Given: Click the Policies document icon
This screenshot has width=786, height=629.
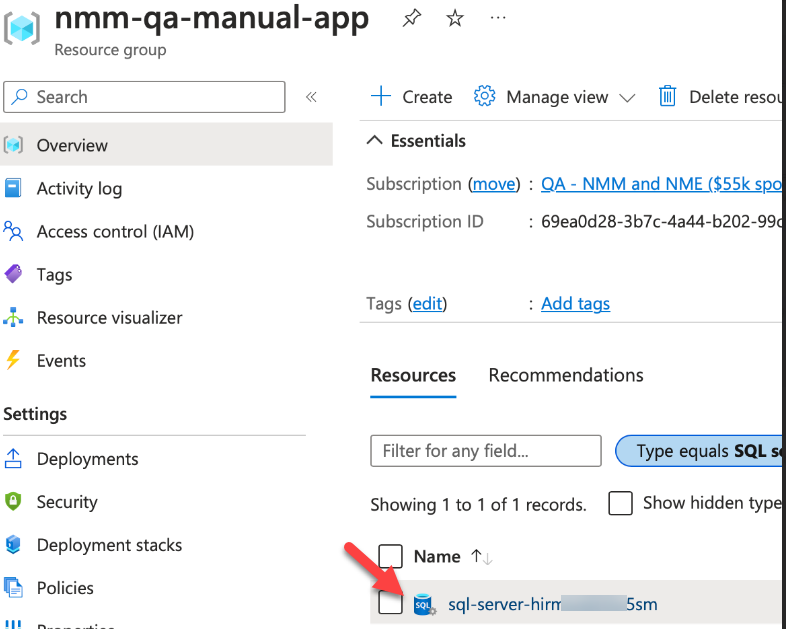Looking at the screenshot, I should (x=13, y=587).
